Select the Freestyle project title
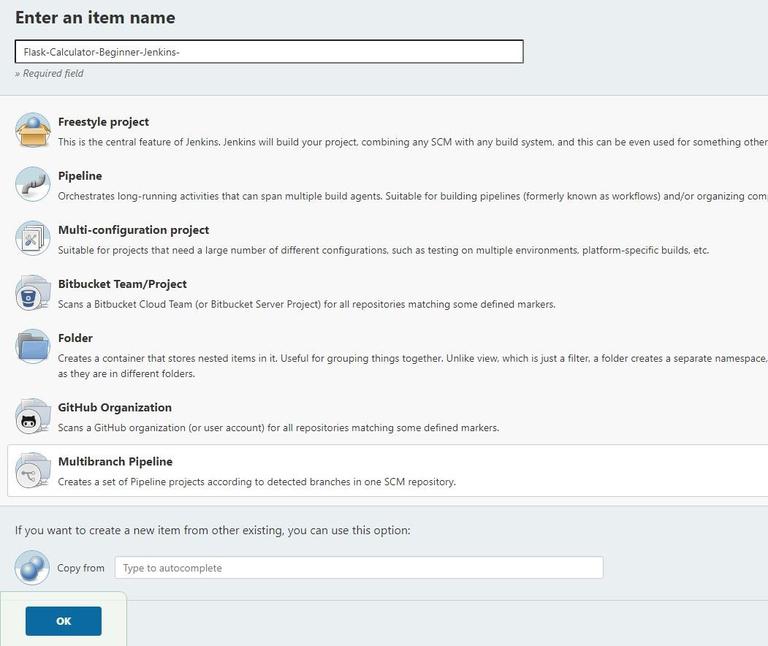This screenshot has height=646, width=768. pyautogui.click(x=103, y=122)
